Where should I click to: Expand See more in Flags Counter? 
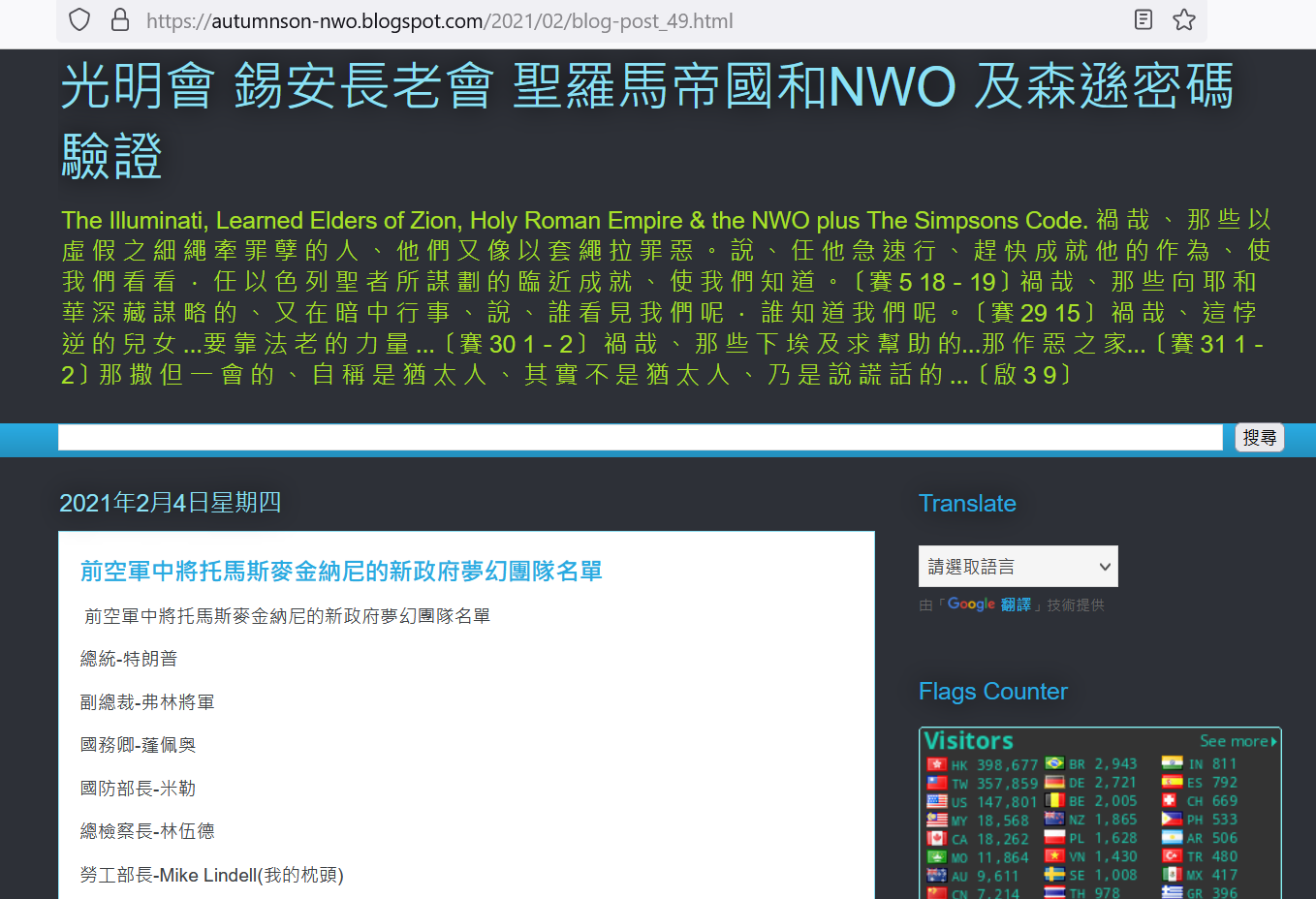(x=1238, y=741)
